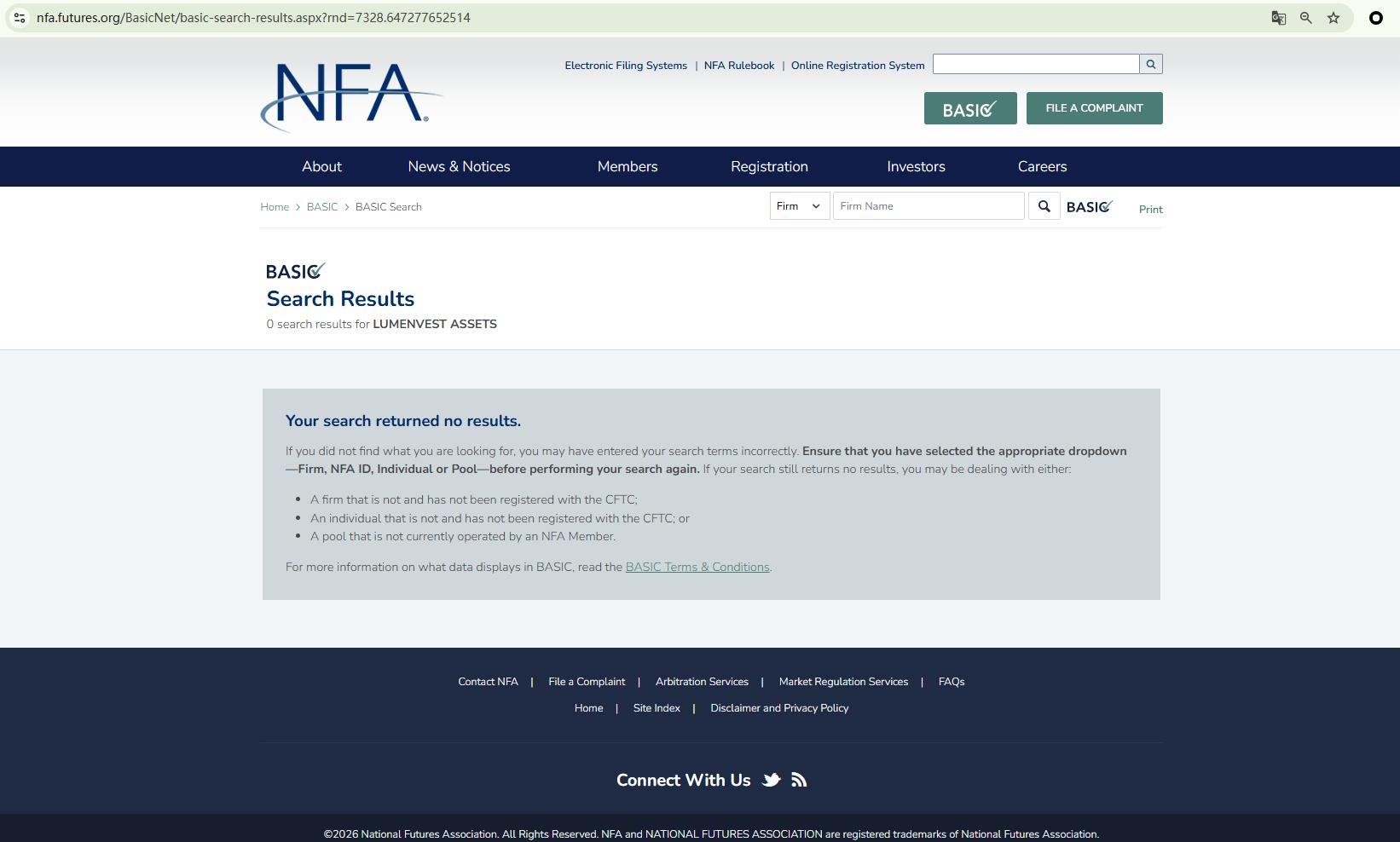This screenshot has width=1400, height=842.
Task: Open the Site Index footer link
Action: click(x=657, y=708)
